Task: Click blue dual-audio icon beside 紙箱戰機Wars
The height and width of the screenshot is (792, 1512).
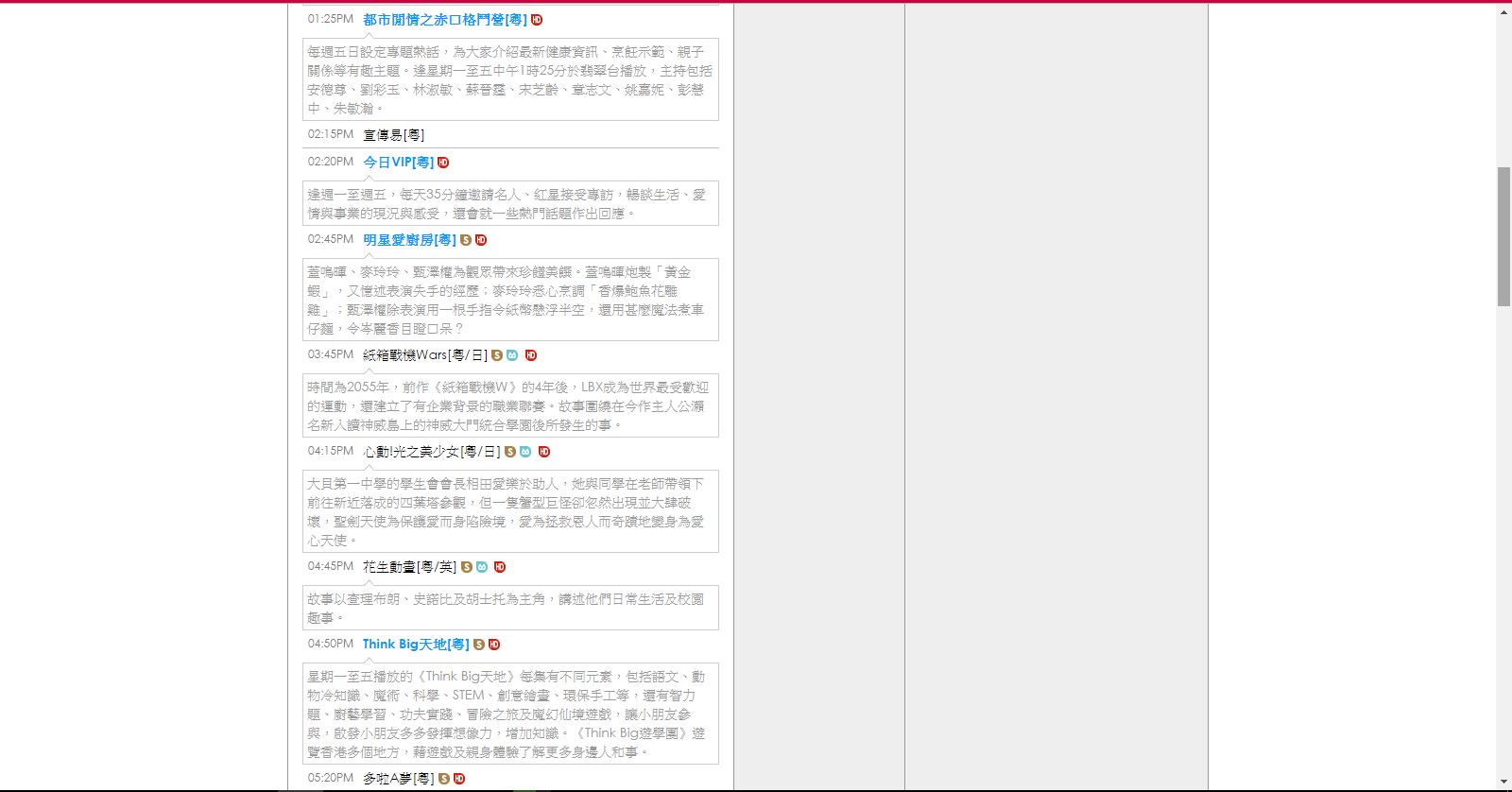Action: (512, 355)
